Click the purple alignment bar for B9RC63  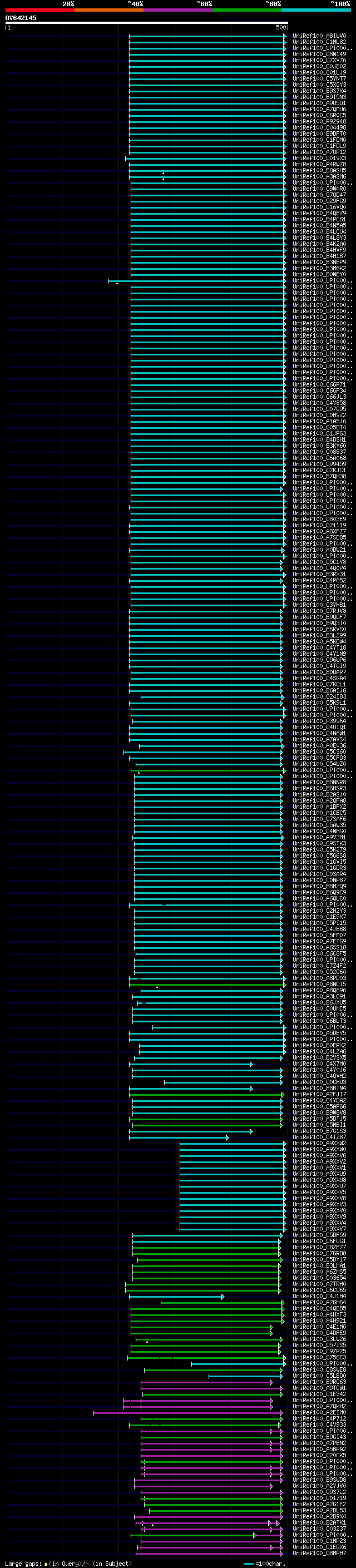tap(207, 1382)
